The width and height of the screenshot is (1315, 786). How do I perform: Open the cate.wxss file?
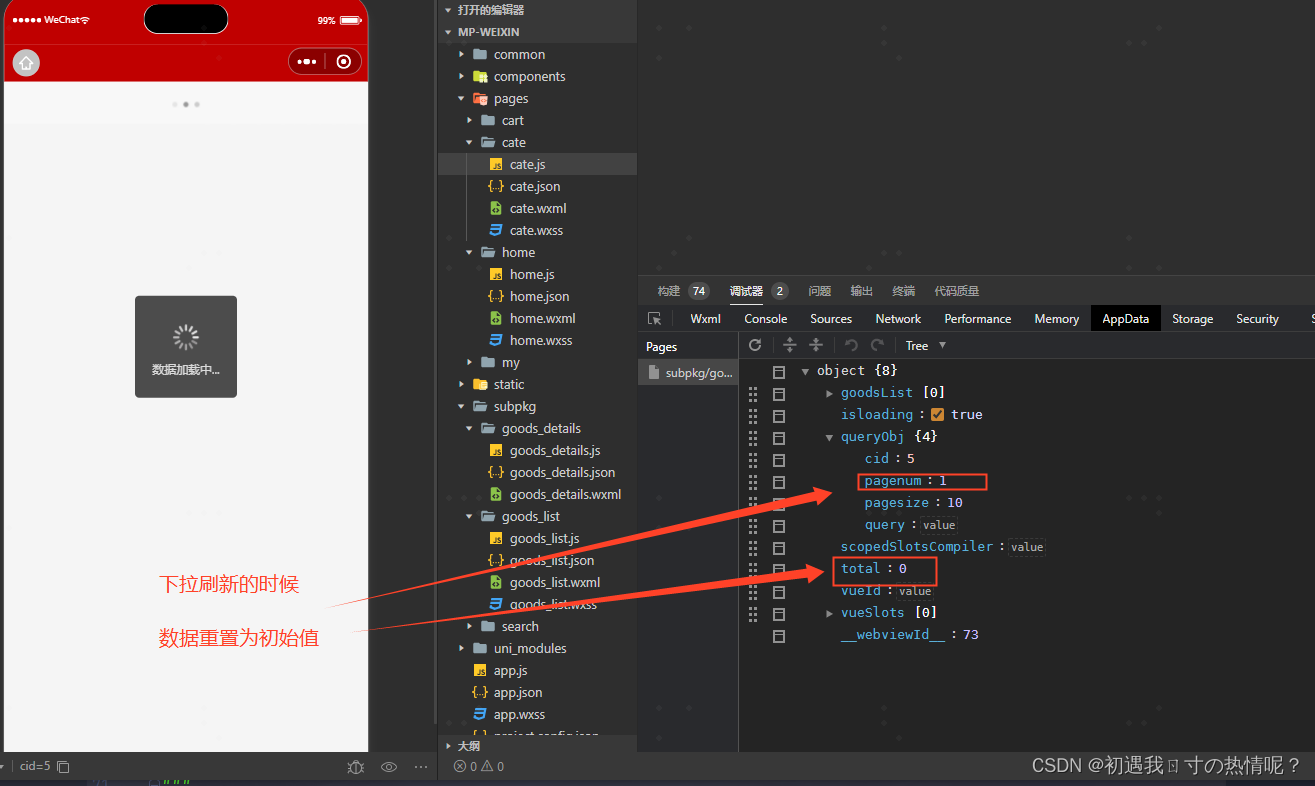coord(536,230)
